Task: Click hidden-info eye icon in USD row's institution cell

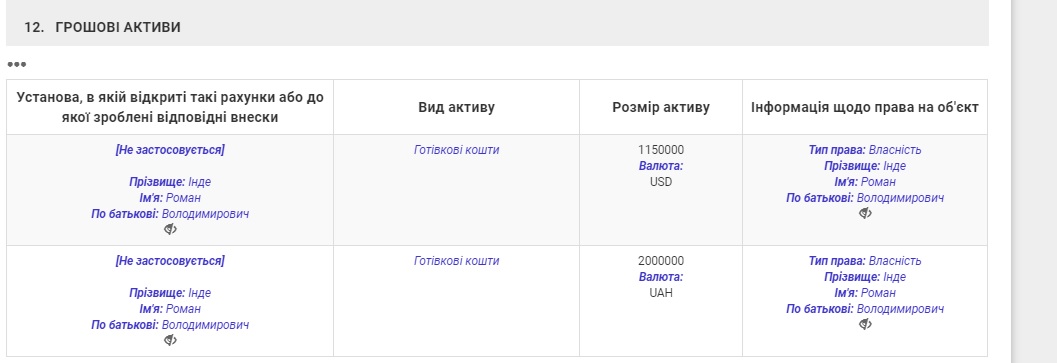Action: tap(171, 229)
